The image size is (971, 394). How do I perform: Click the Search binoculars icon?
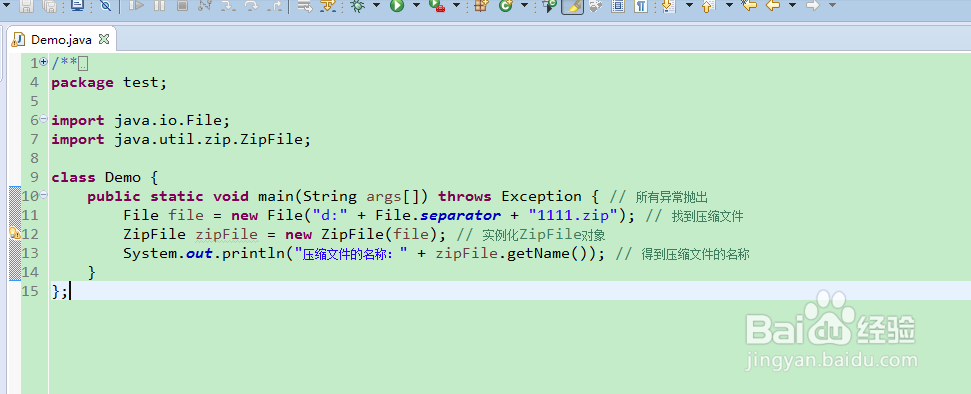(x=595, y=6)
